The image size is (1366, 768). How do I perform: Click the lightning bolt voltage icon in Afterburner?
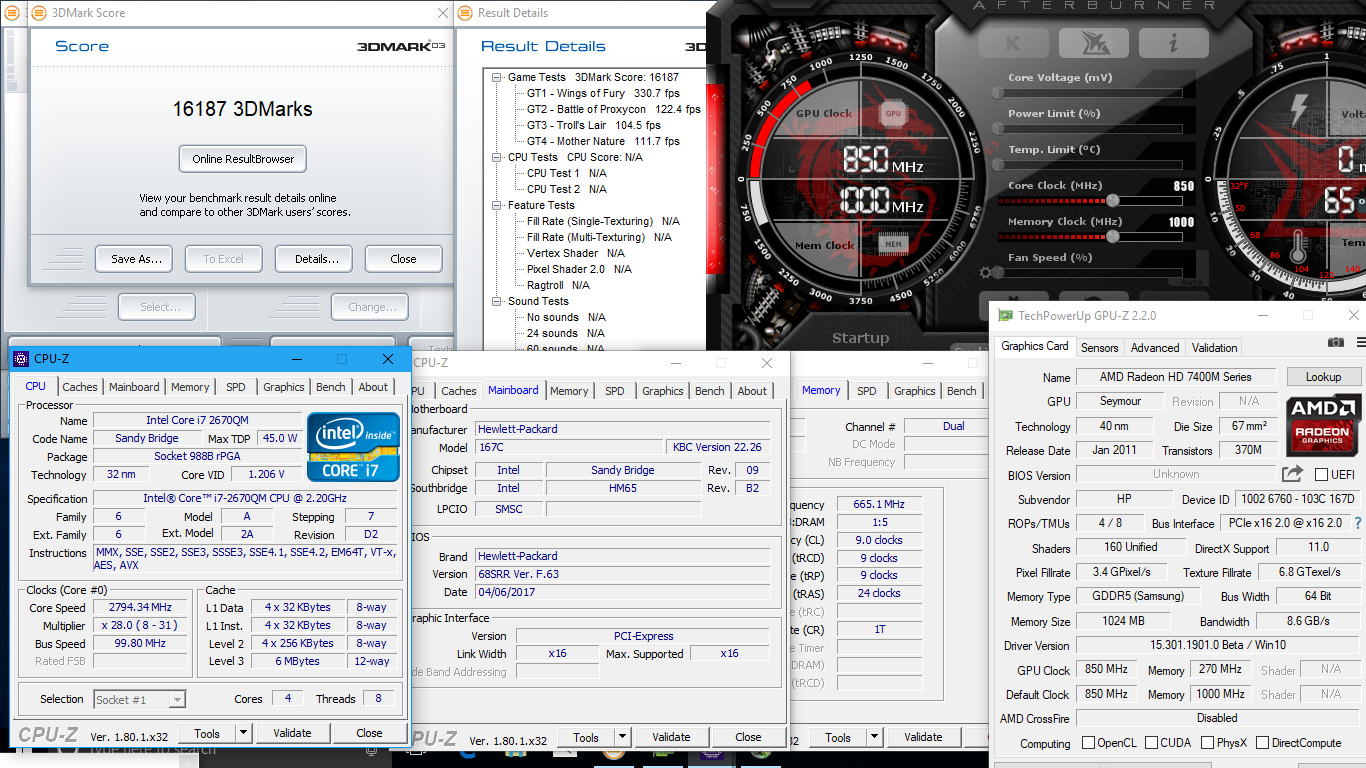tap(1299, 108)
